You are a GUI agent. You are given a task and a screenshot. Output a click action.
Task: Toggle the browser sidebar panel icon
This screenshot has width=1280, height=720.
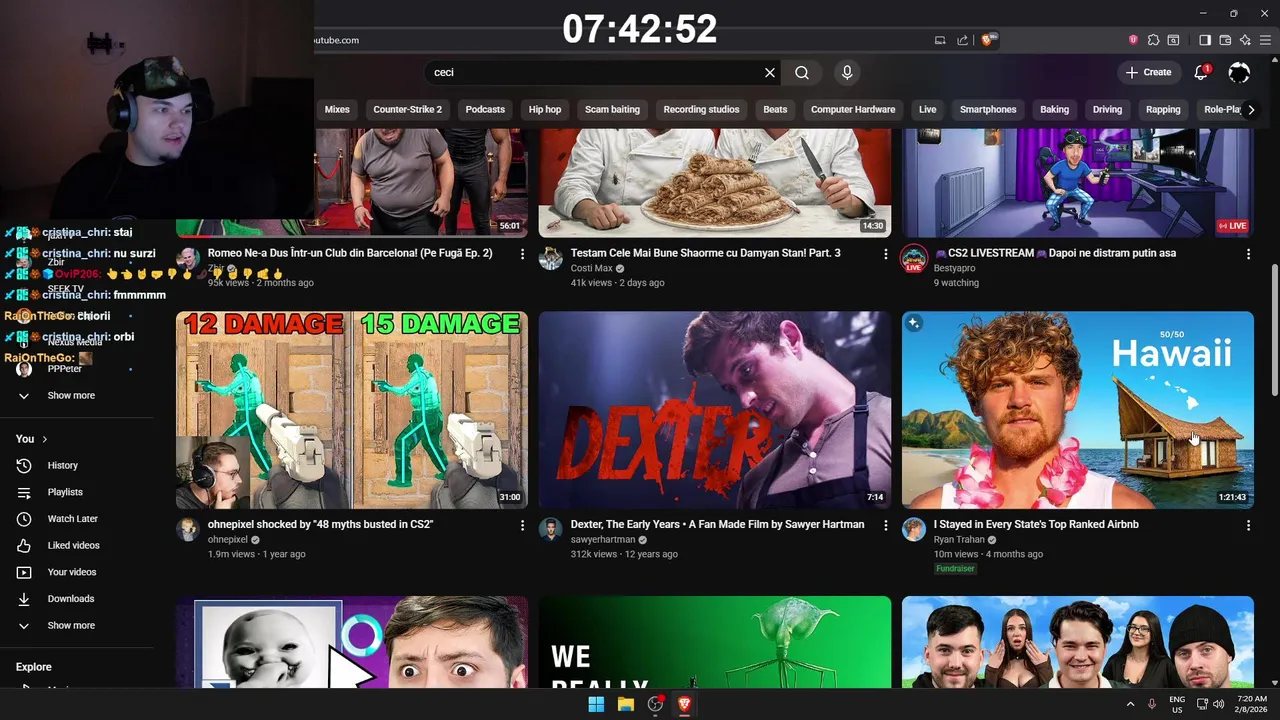(x=1205, y=40)
